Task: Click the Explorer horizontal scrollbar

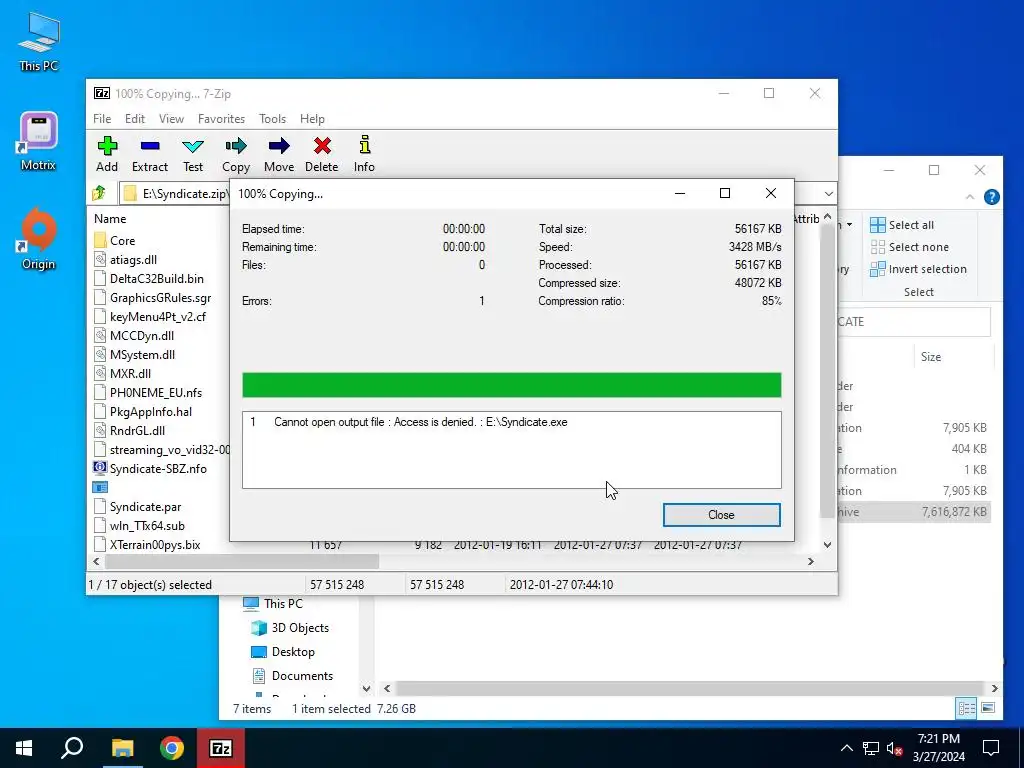Action: click(690, 688)
